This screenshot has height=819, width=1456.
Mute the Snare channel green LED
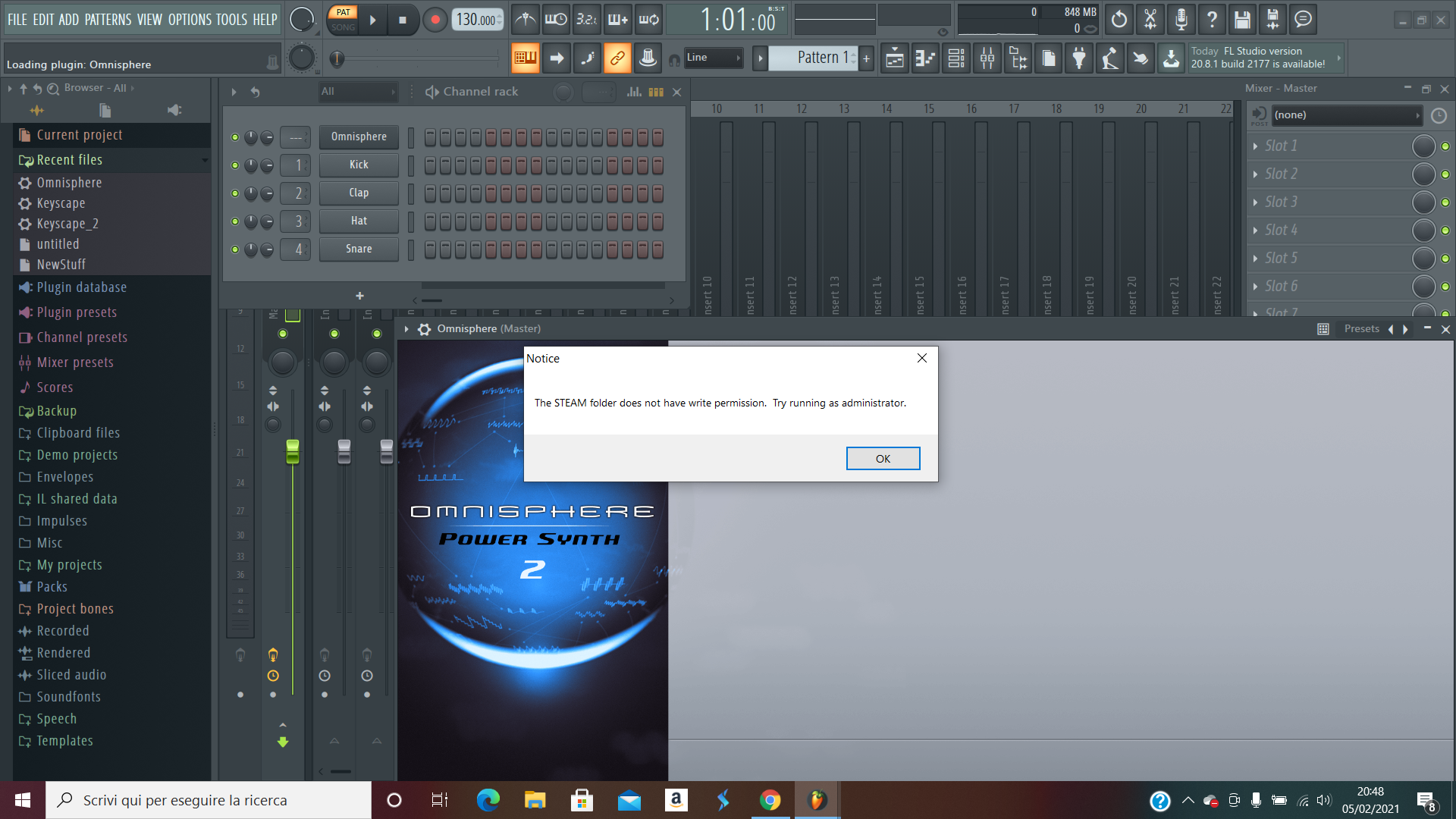click(x=235, y=249)
